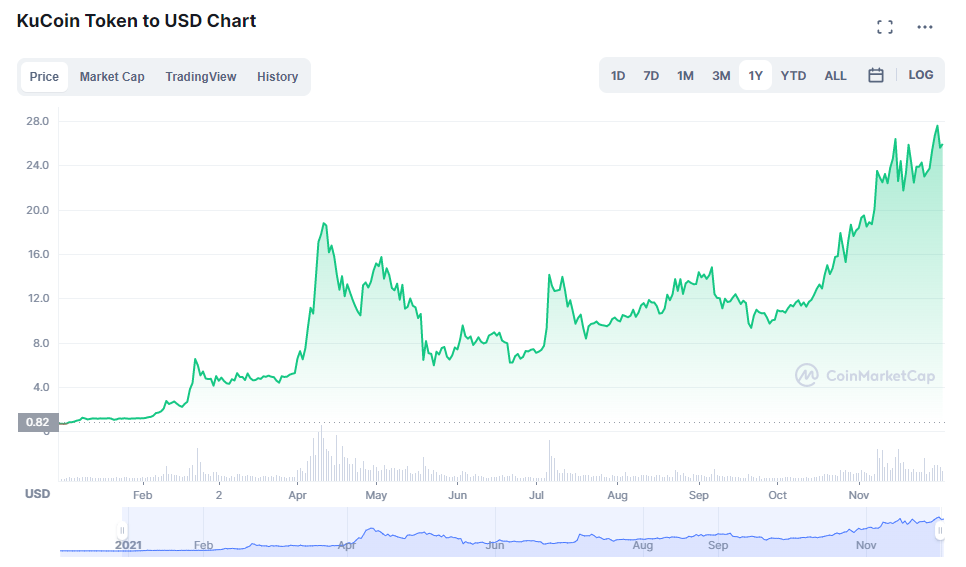Screen dimensions: 966x567
Task: Switch to the Market Cap tab
Action: (112, 76)
